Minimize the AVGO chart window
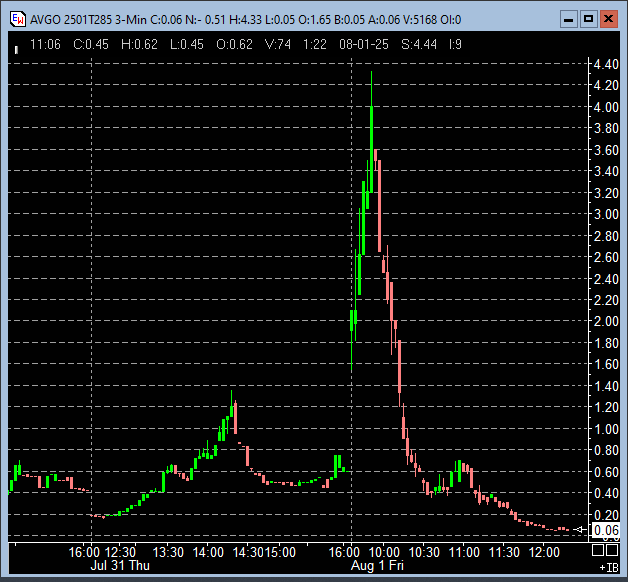This screenshot has height=582, width=628. (568, 19)
